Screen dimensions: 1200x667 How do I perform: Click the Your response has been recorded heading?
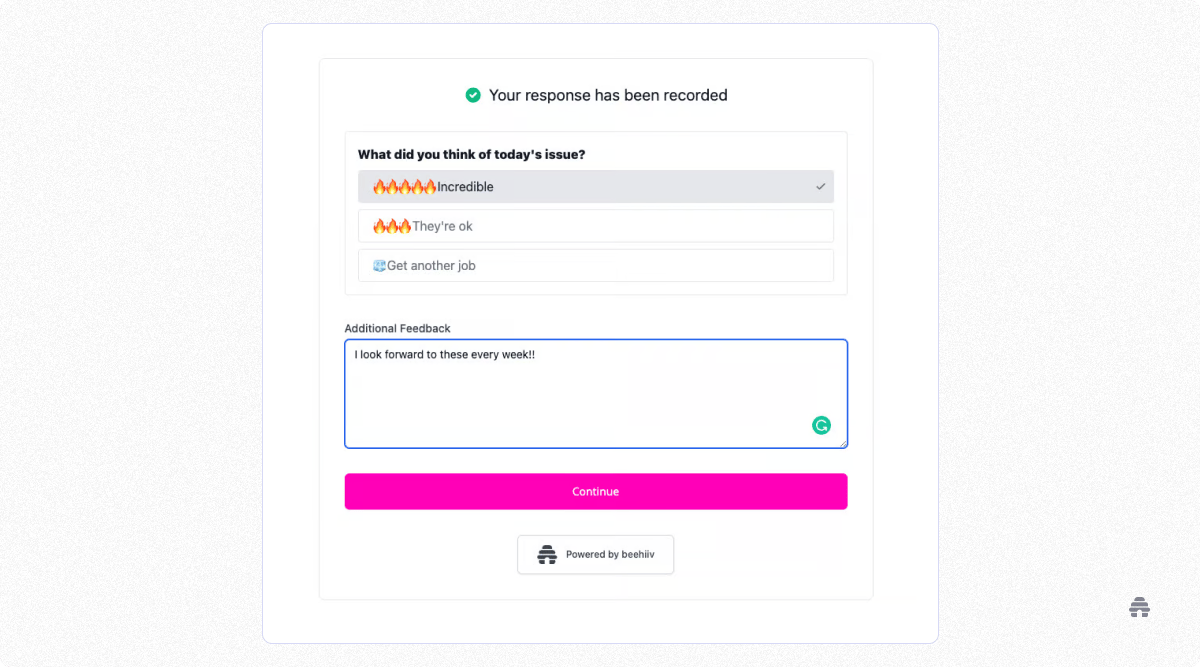point(607,95)
